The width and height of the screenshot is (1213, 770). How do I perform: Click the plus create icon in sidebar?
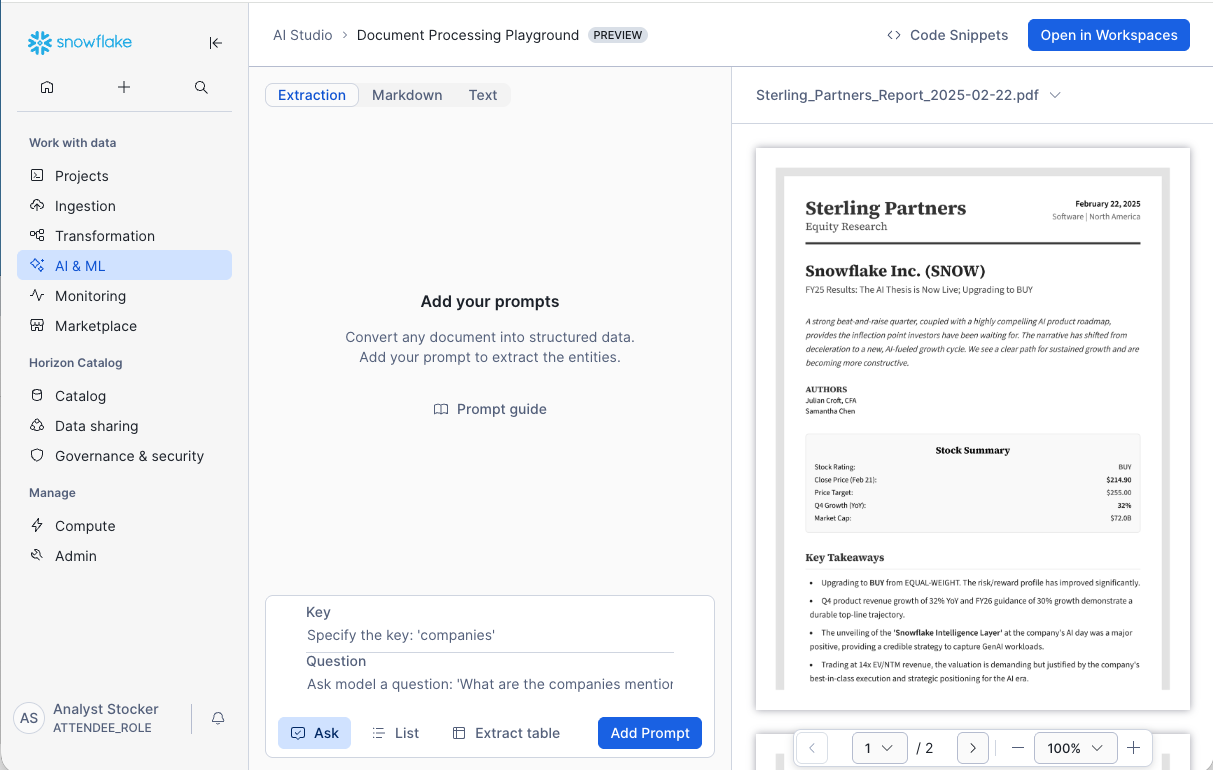(124, 88)
